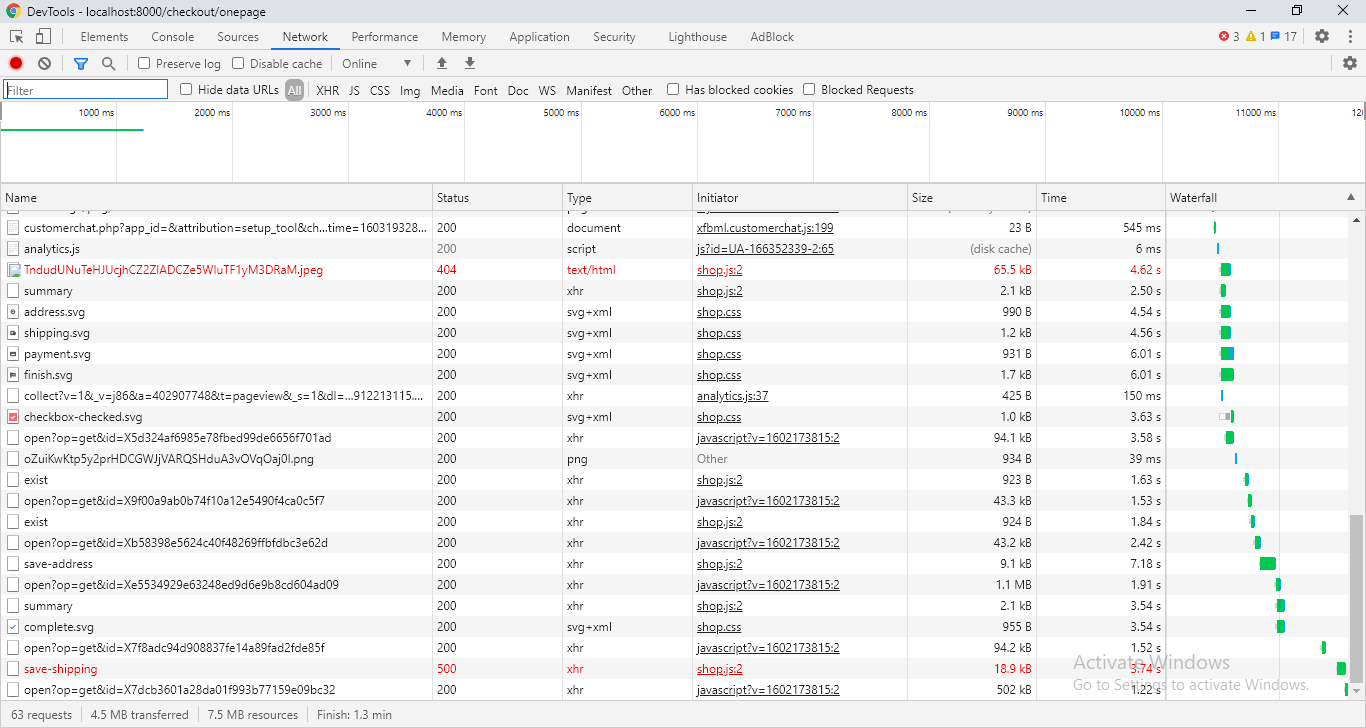Enable Disable cache checkbox

[238, 63]
